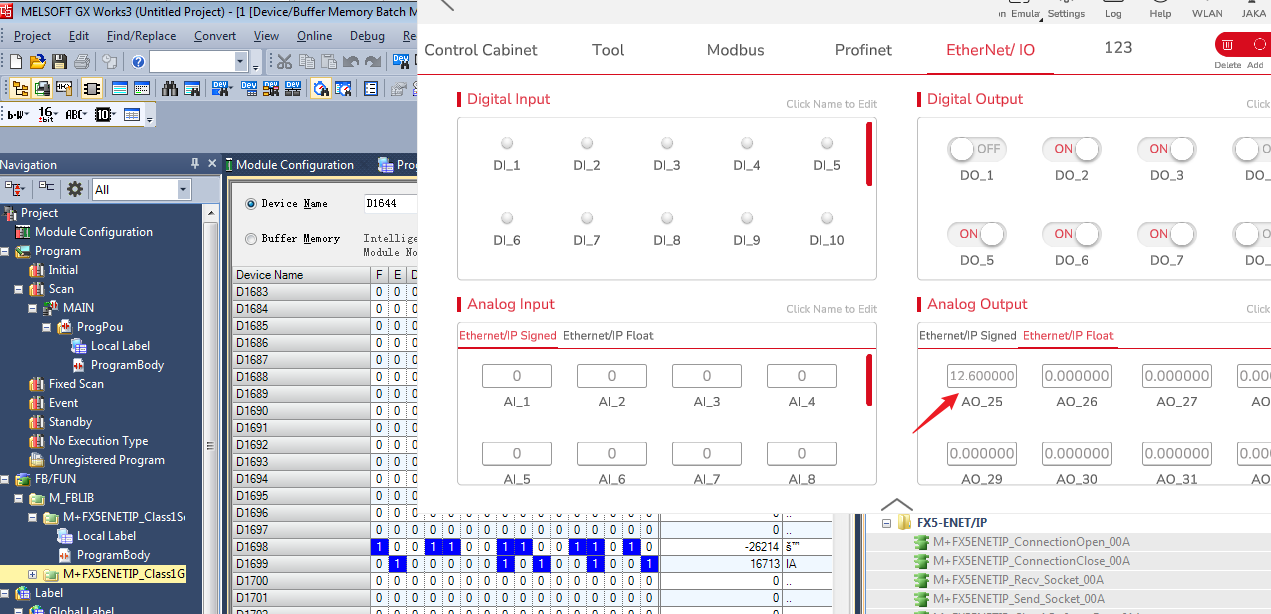This screenshot has width=1271, height=614.
Task: Click the Save project toolbar icon
Action: [x=60, y=62]
